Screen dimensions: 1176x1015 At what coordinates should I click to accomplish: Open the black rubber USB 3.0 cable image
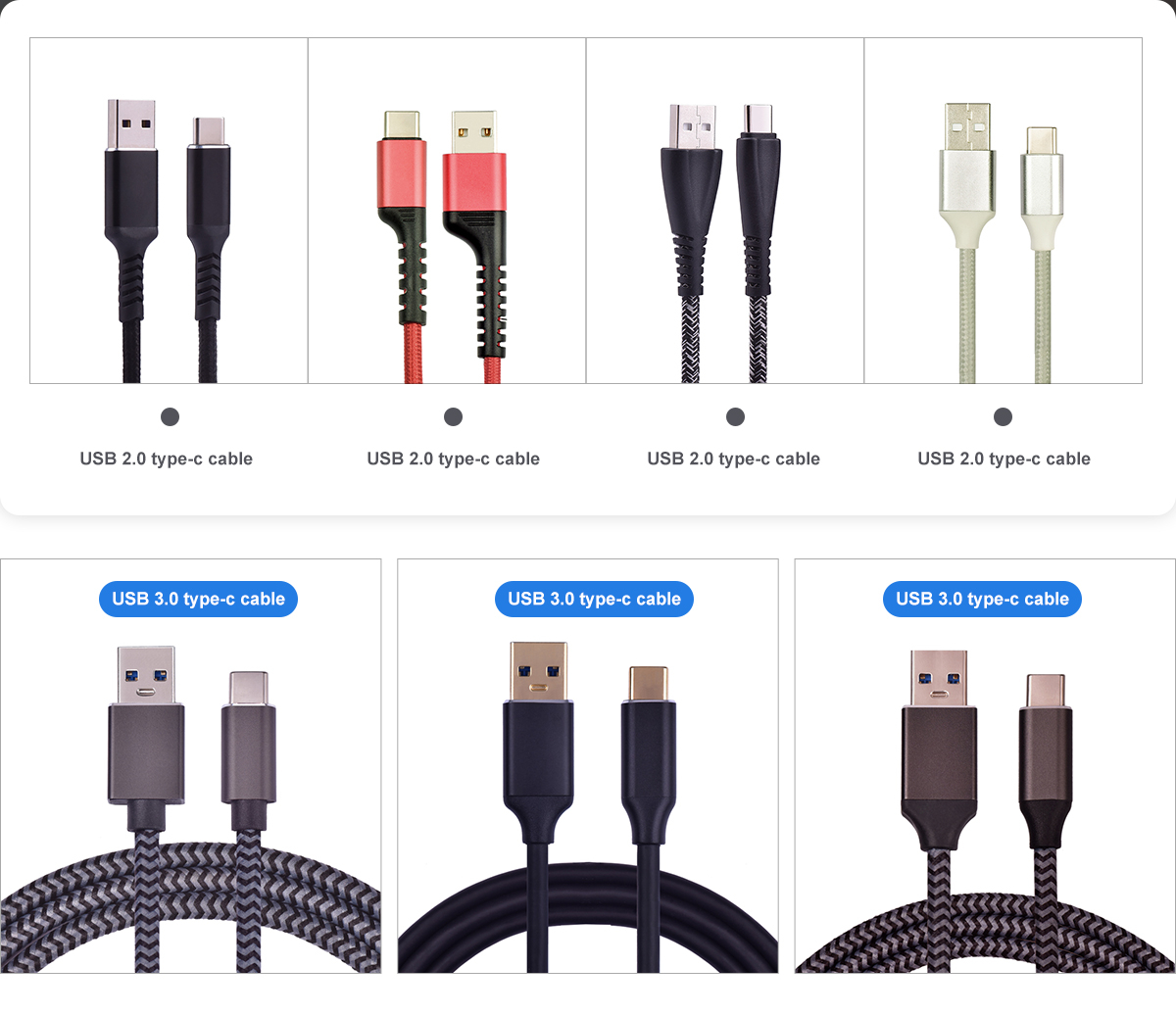click(x=588, y=766)
